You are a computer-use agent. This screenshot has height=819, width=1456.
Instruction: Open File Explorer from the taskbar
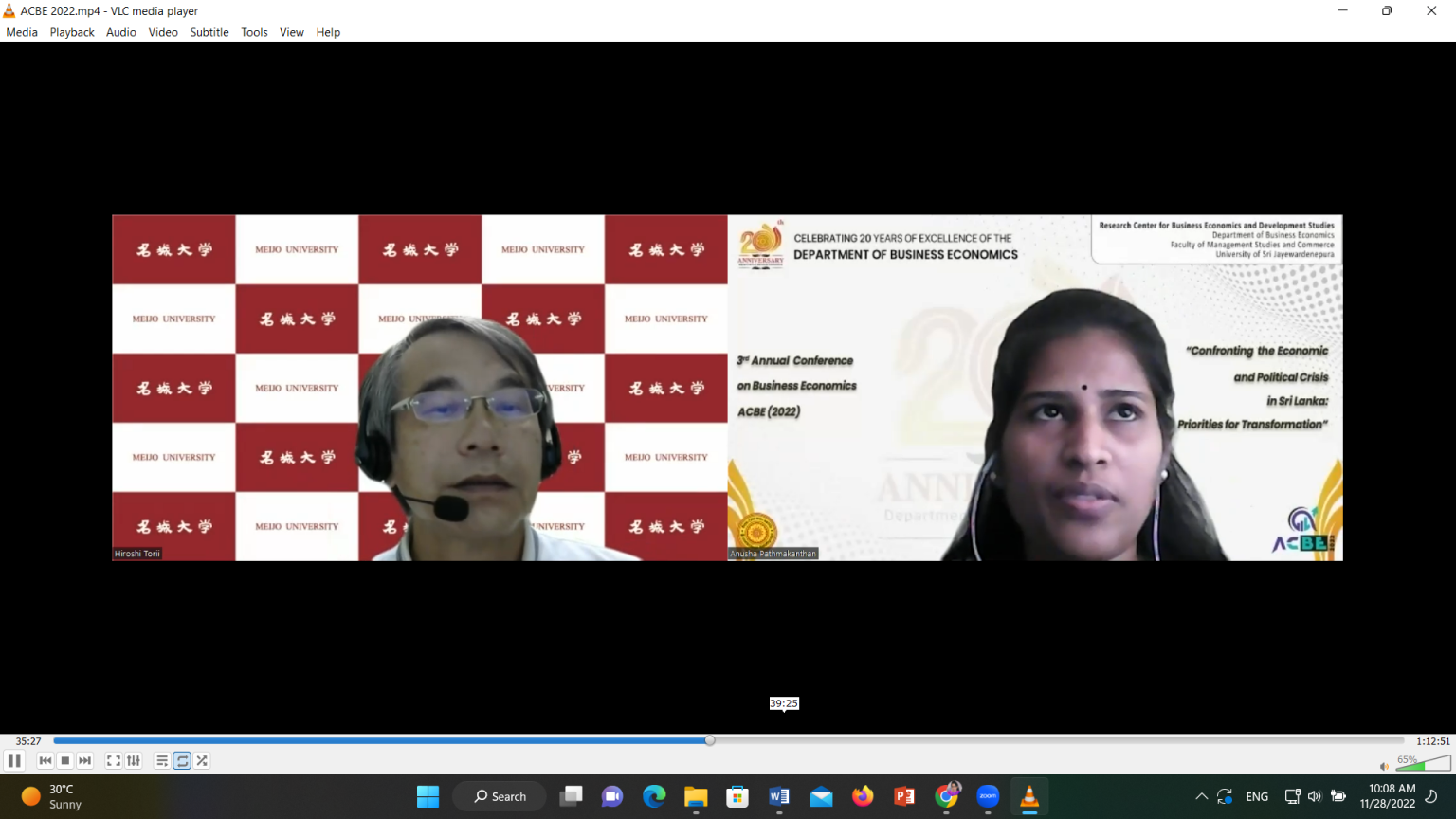coord(696,796)
